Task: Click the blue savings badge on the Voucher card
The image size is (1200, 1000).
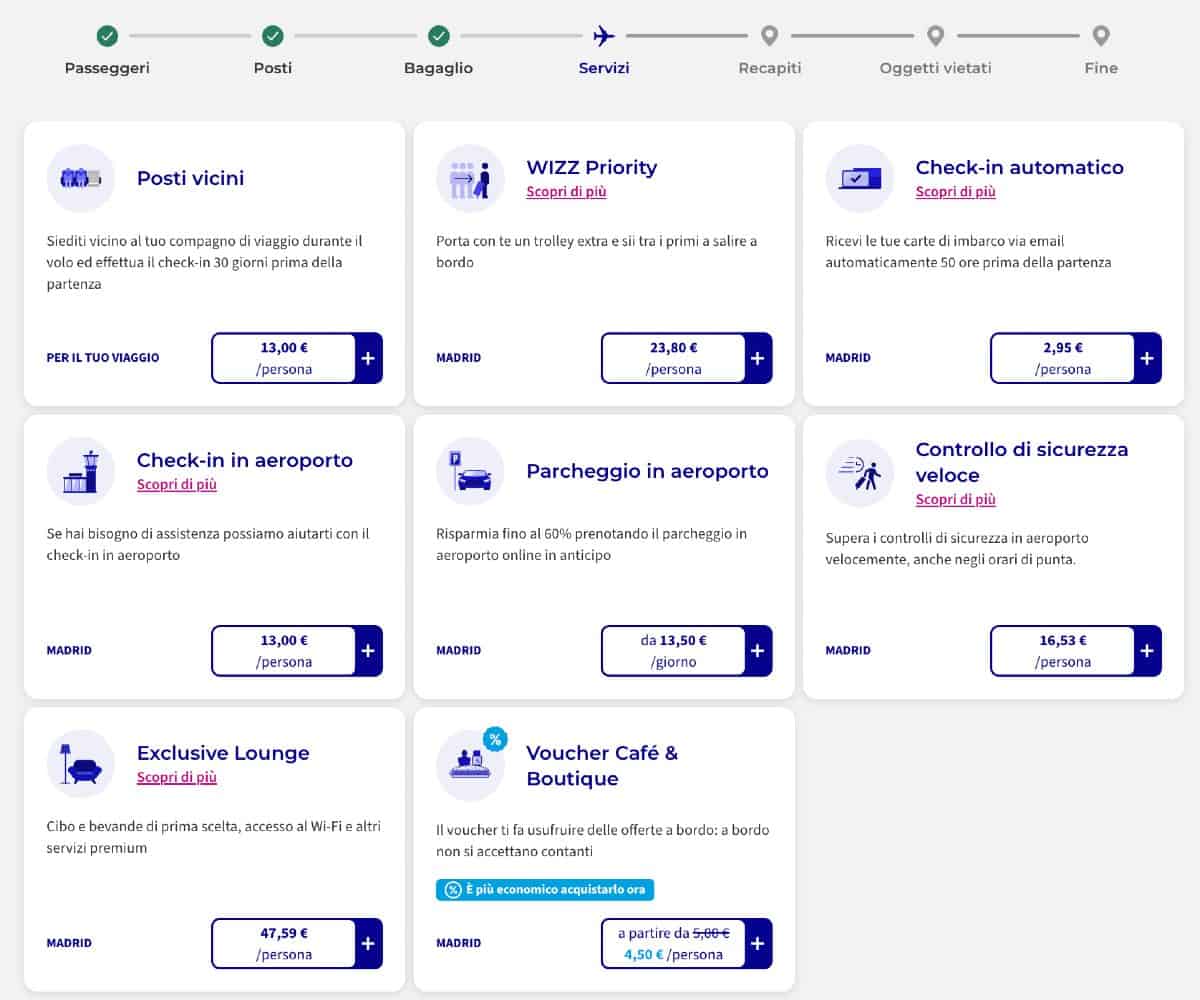Action: click(x=544, y=889)
